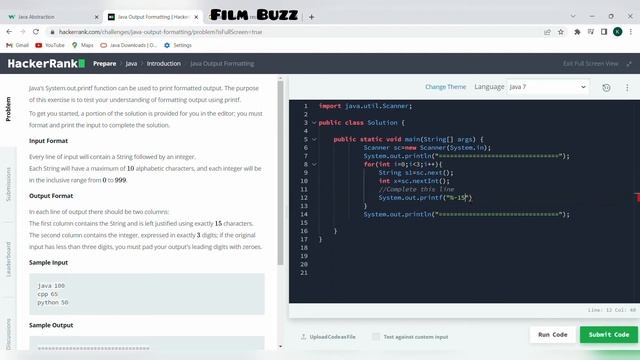
Task: Toggle the browser side panel icon
Action: pos(604,32)
